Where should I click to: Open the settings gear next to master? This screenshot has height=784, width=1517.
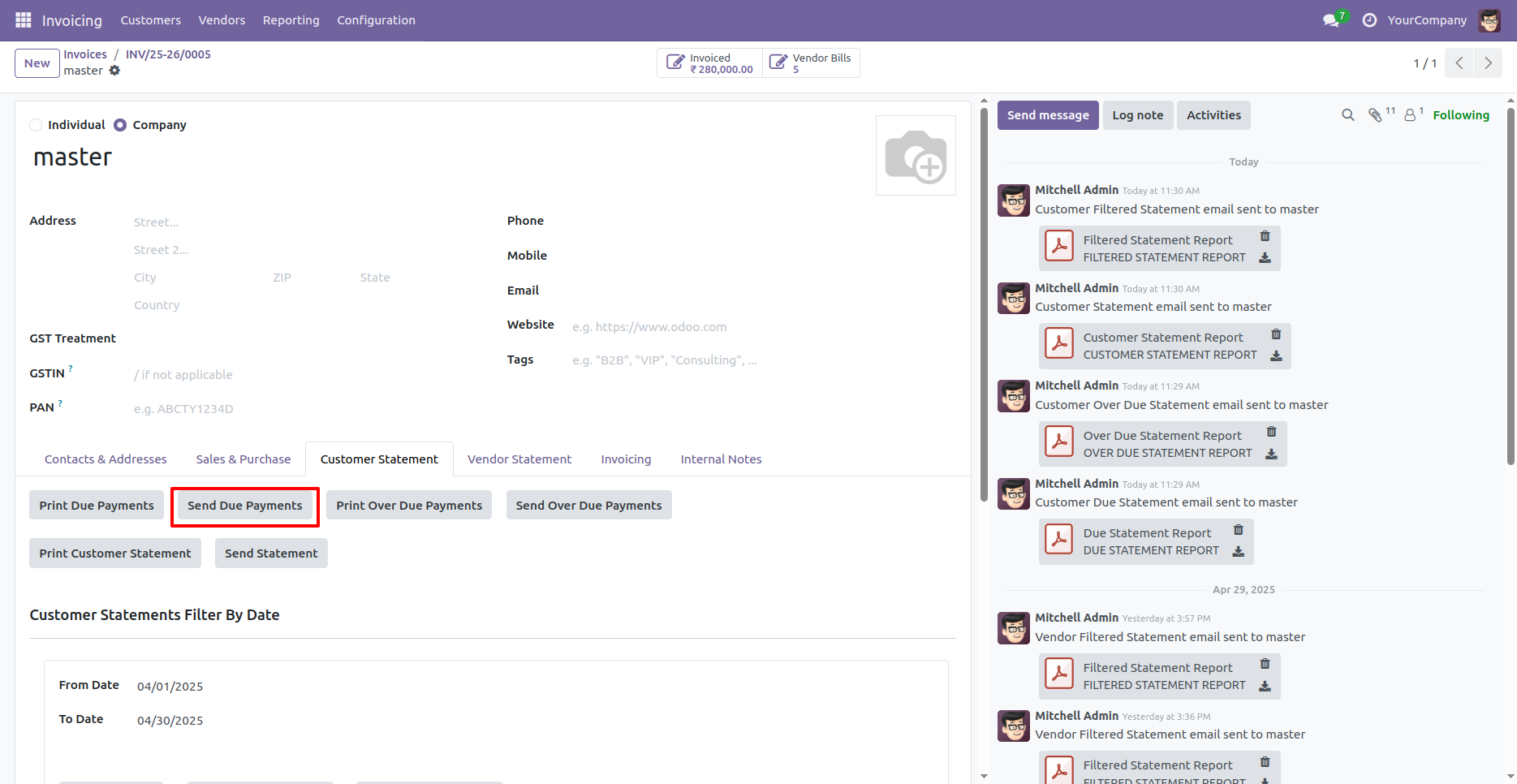(x=115, y=71)
